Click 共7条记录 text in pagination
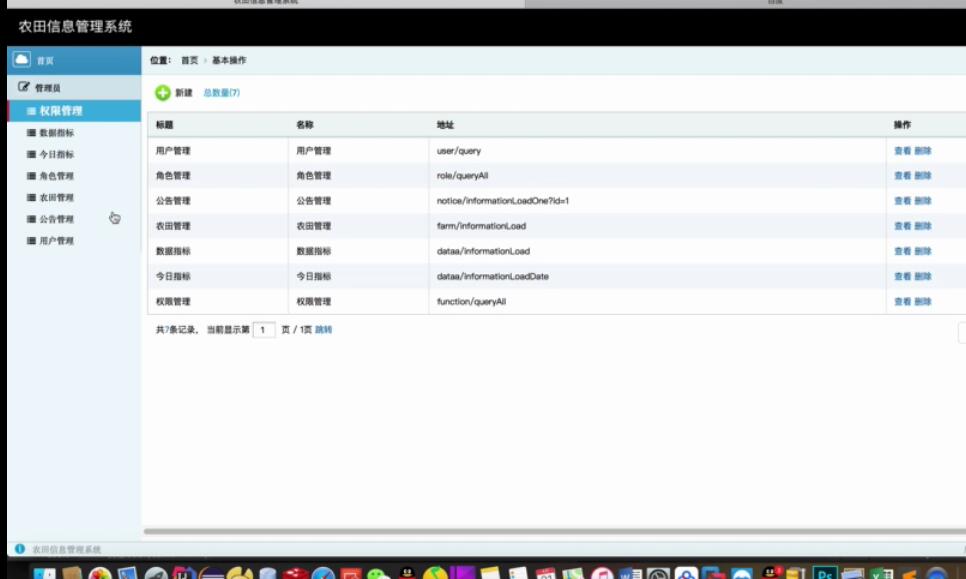The height and width of the screenshot is (579, 966). 176,330
